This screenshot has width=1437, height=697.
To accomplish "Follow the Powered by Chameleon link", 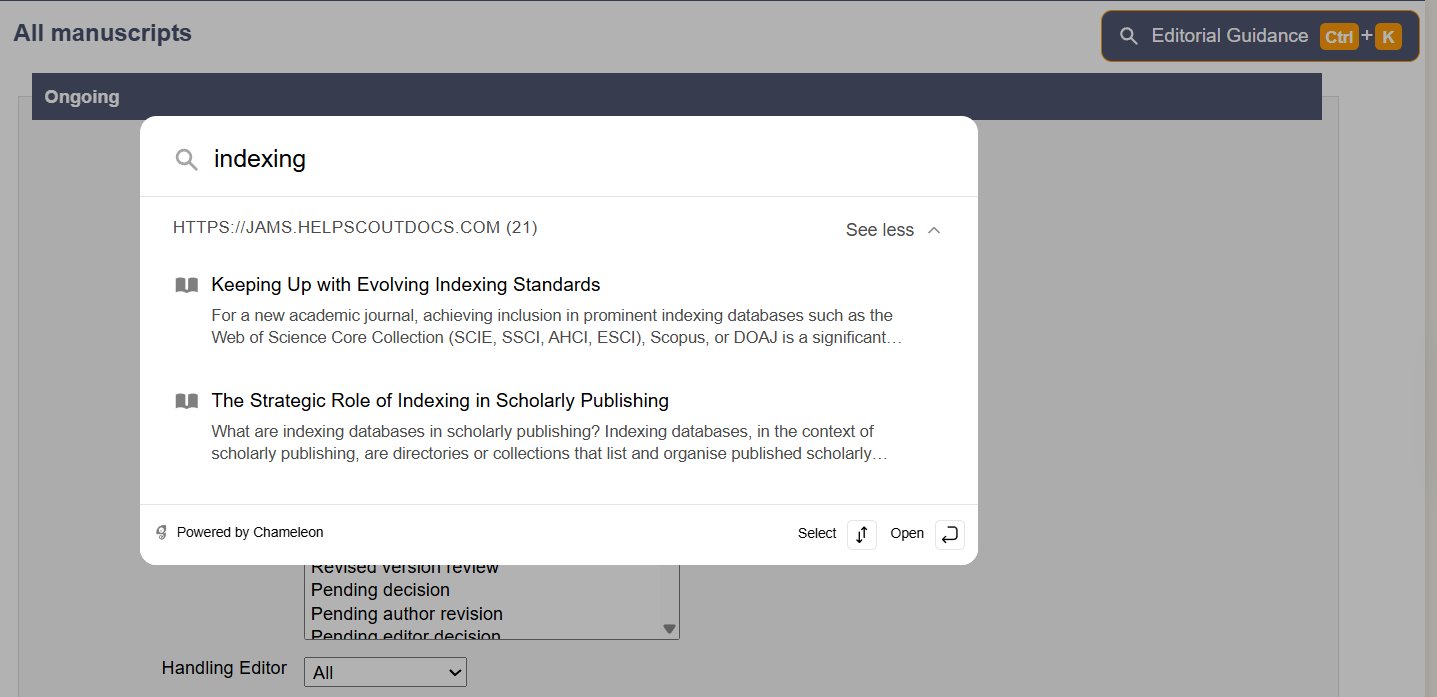I will point(249,533).
